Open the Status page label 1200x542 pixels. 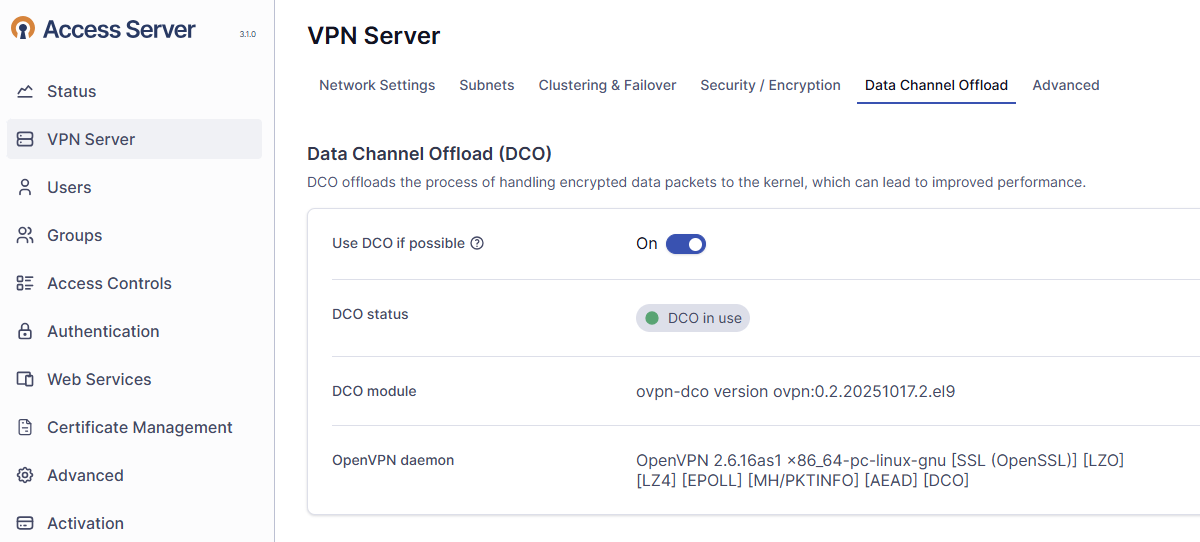pos(72,91)
